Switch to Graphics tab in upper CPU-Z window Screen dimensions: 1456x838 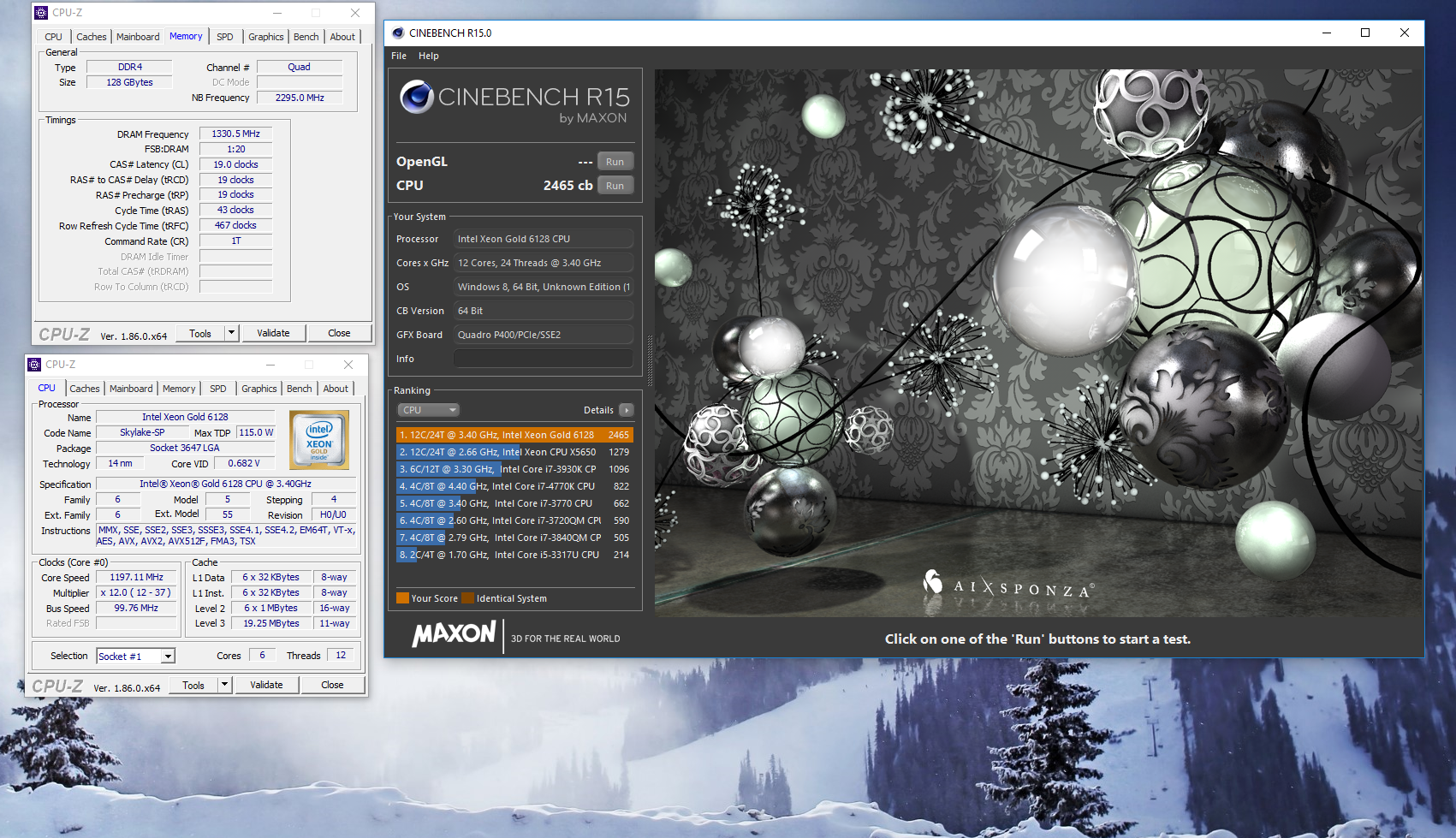pyautogui.click(x=266, y=37)
